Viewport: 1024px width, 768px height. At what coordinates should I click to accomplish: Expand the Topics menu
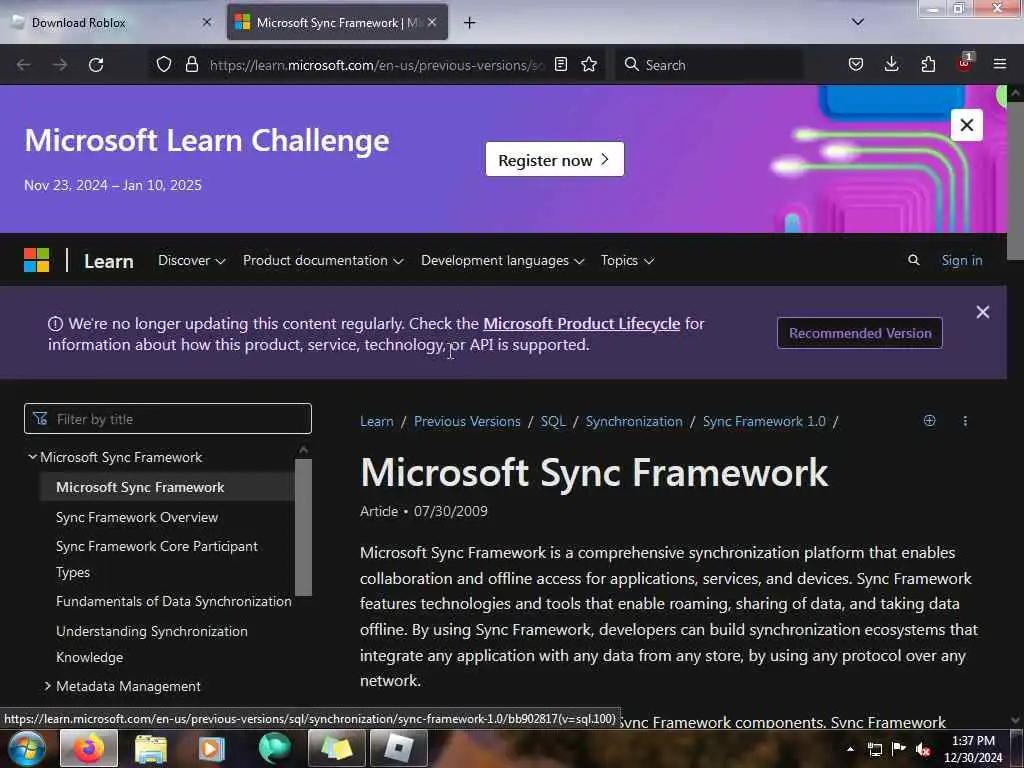click(627, 261)
